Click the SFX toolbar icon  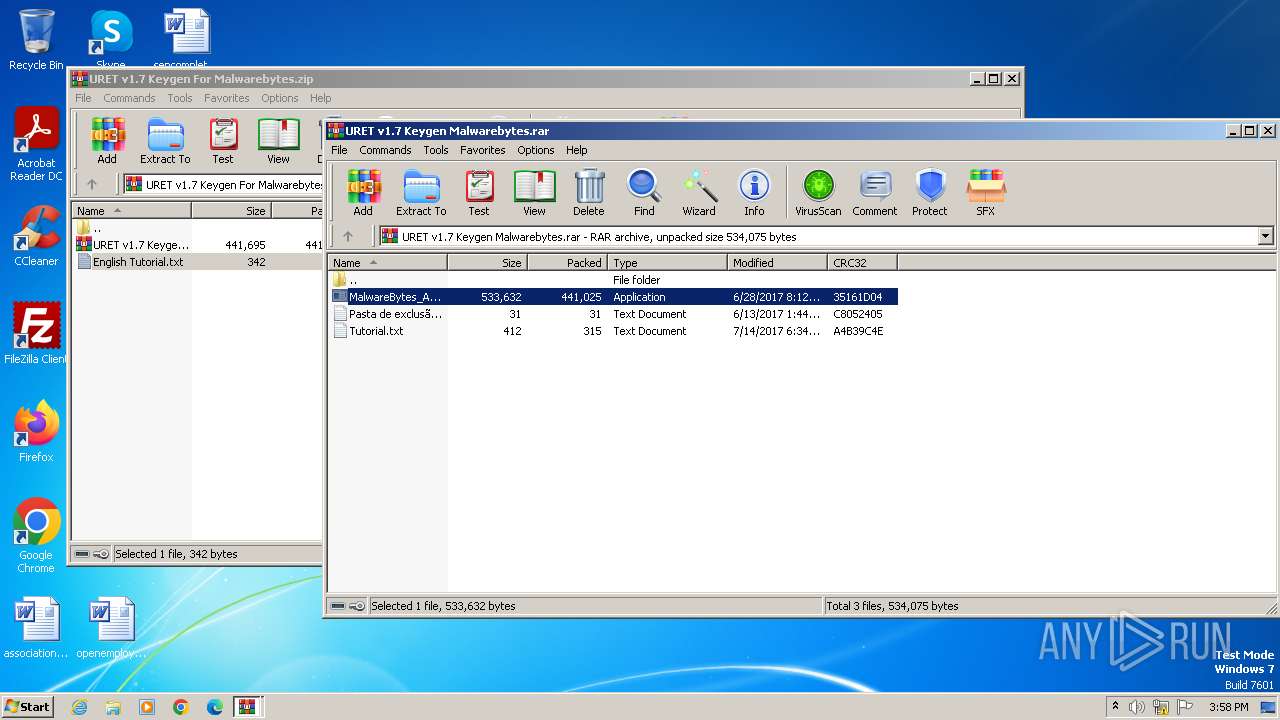point(985,192)
